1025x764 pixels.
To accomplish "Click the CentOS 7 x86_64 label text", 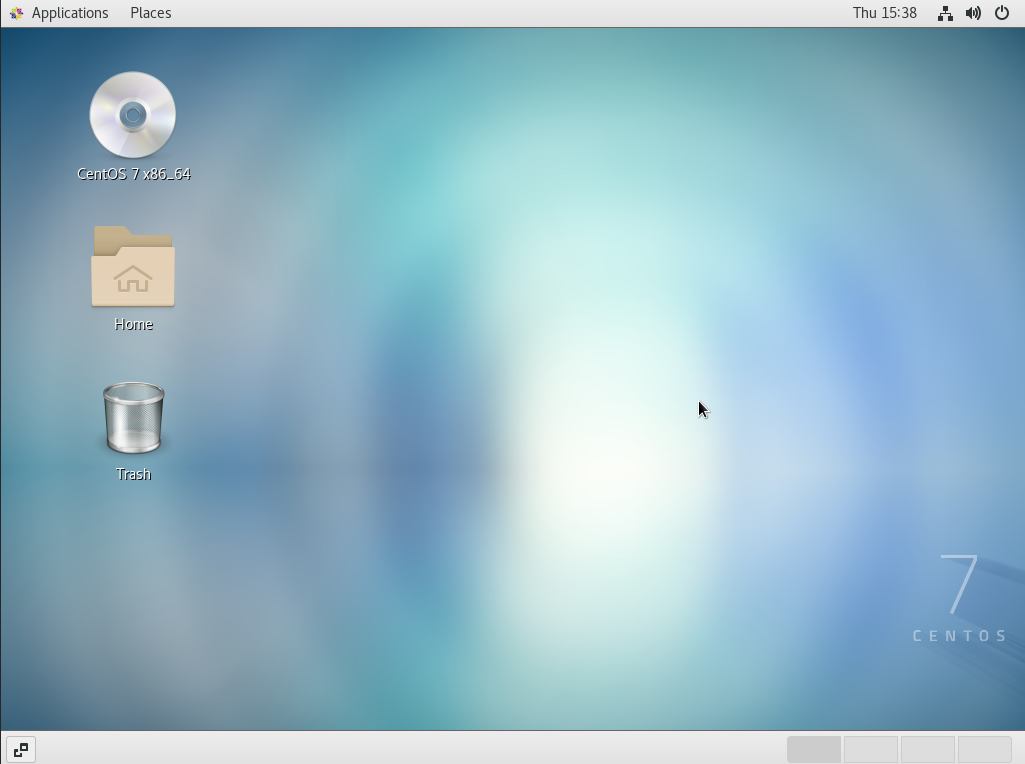I will pyautogui.click(x=133, y=173).
